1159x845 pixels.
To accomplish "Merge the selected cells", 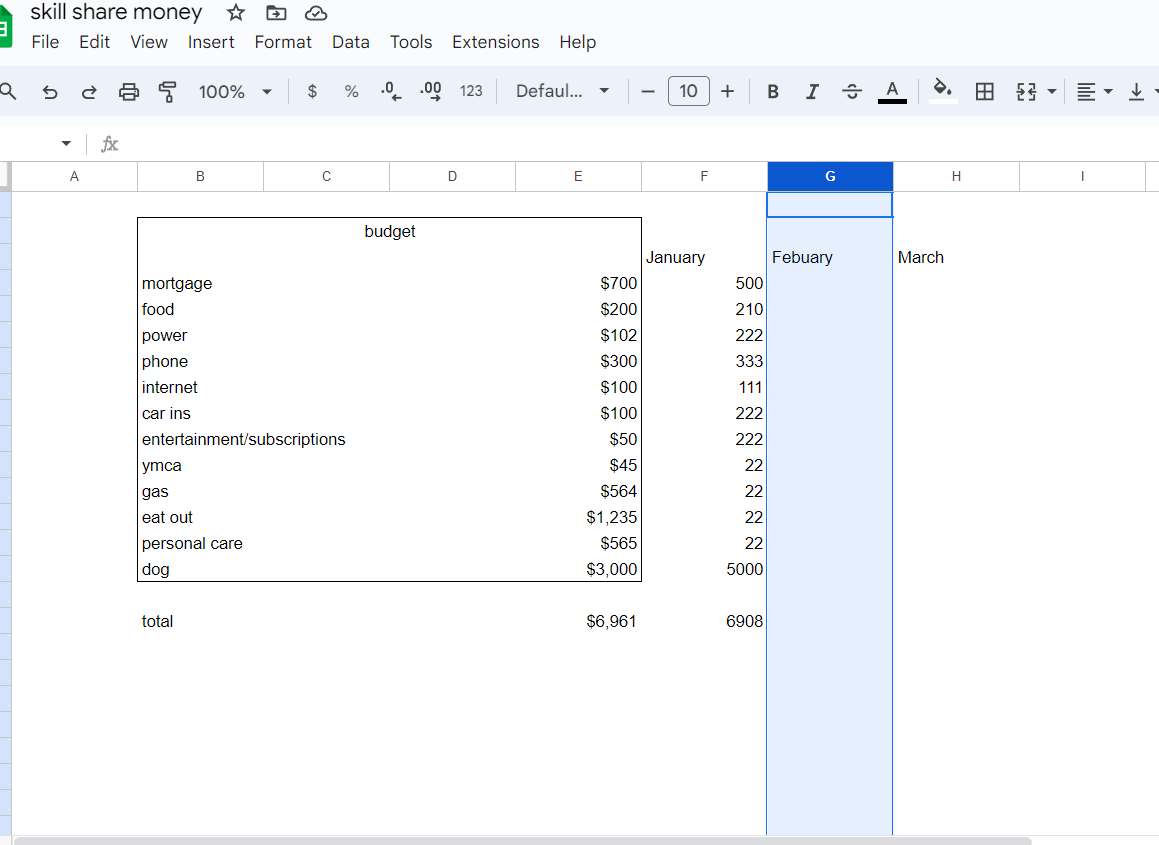I will (x=1026, y=91).
